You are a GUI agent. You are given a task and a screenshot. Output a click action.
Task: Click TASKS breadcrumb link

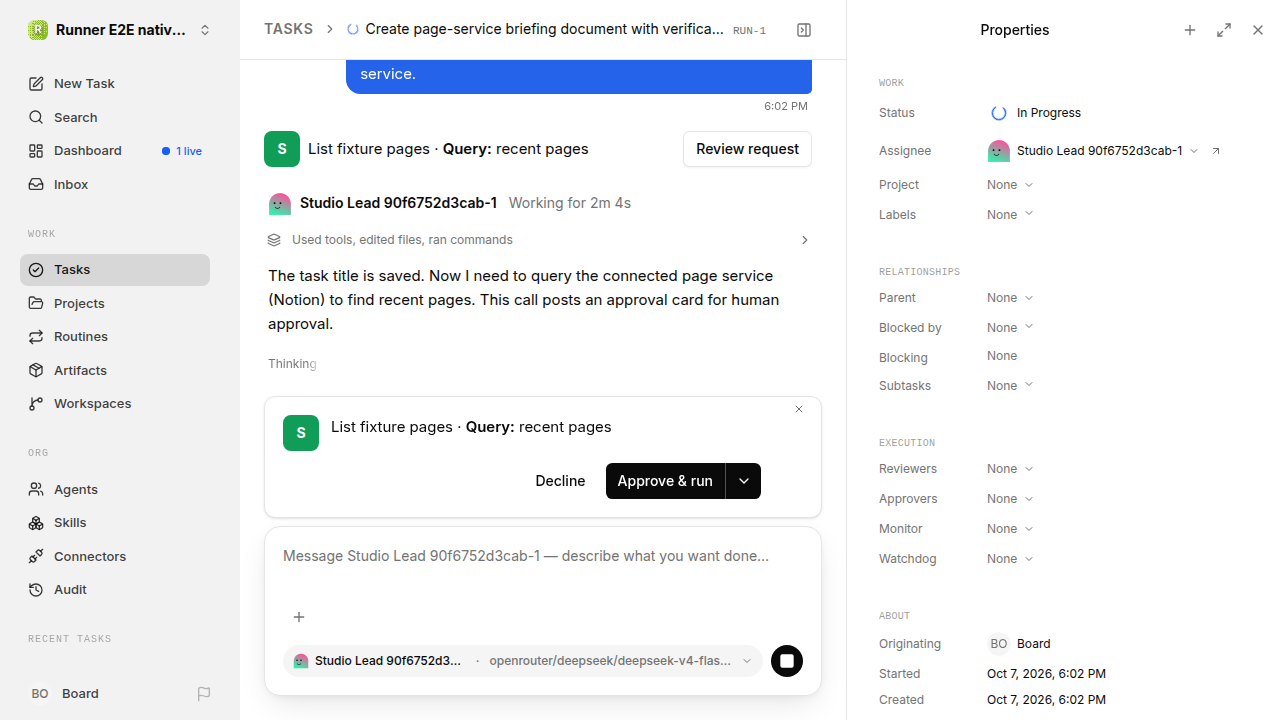click(x=288, y=29)
